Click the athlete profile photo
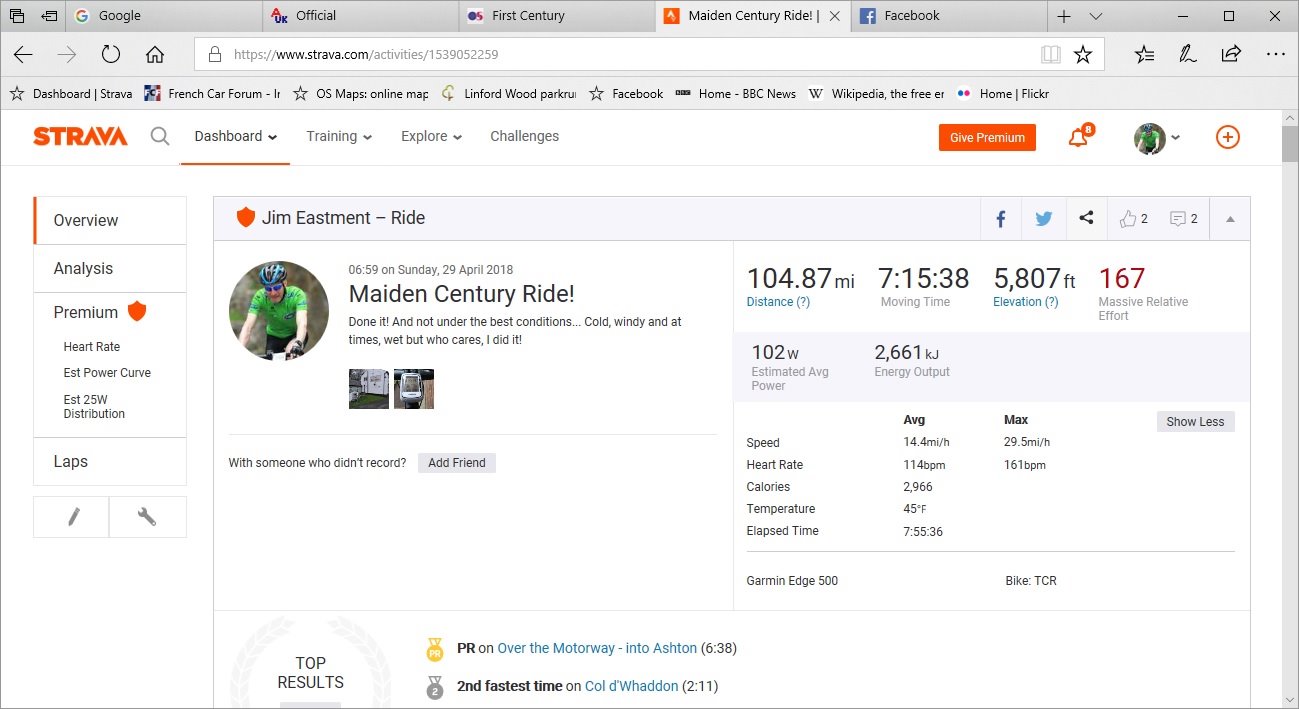Viewport: 1299px width, 709px height. click(x=279, y=311)
